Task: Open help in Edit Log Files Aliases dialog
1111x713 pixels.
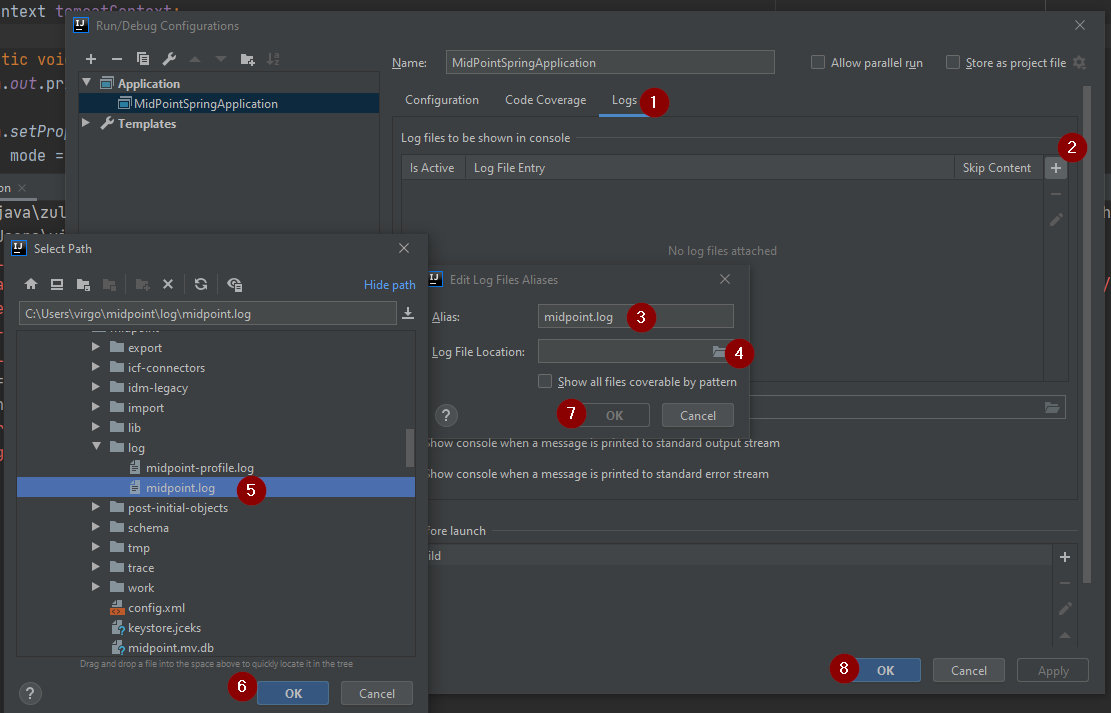Action: [446, 415]
